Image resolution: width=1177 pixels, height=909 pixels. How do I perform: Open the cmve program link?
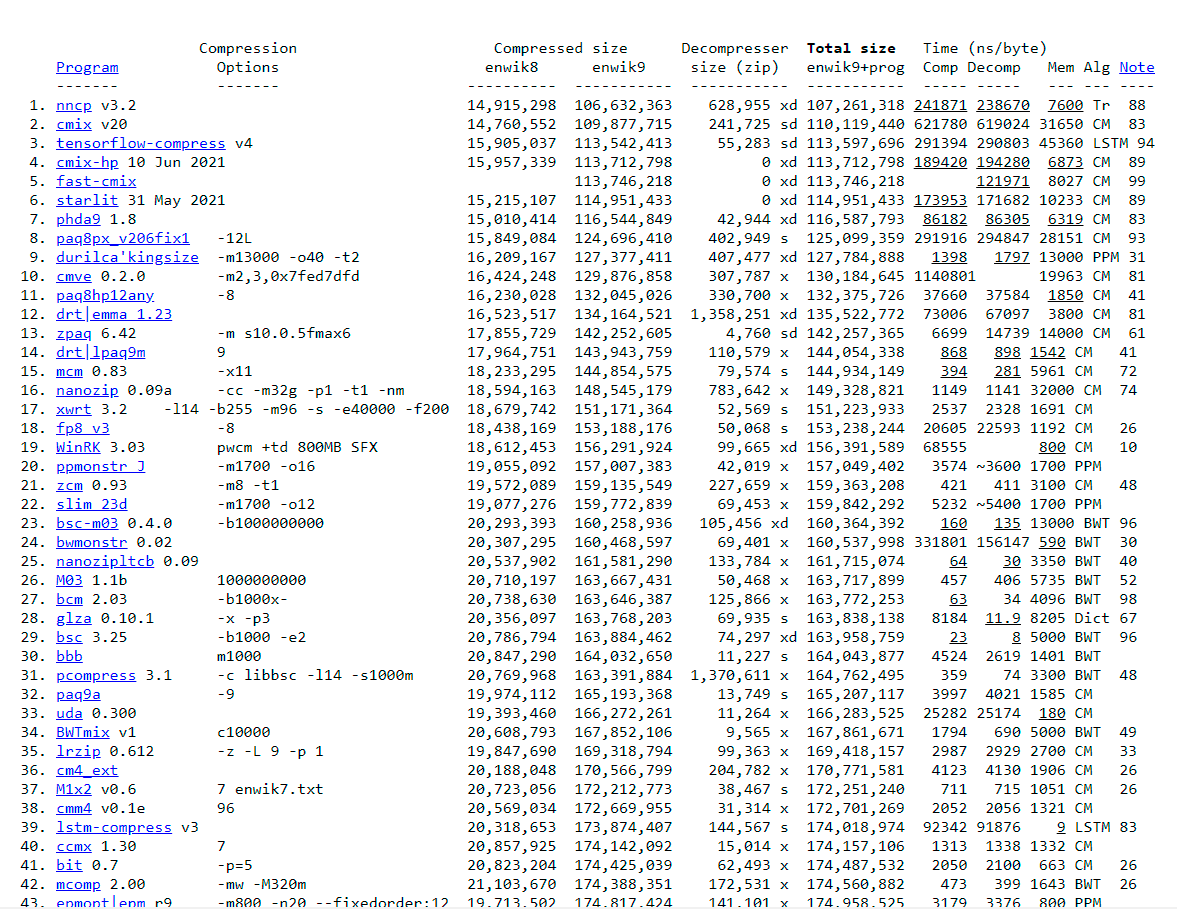74,276
